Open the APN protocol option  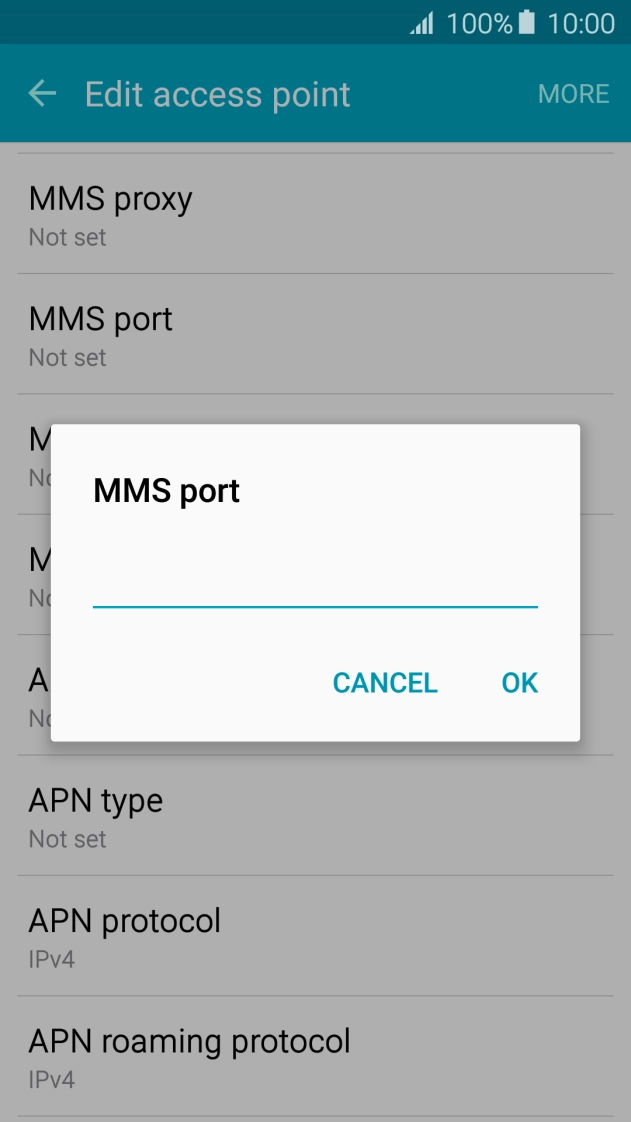pos(316,935)
